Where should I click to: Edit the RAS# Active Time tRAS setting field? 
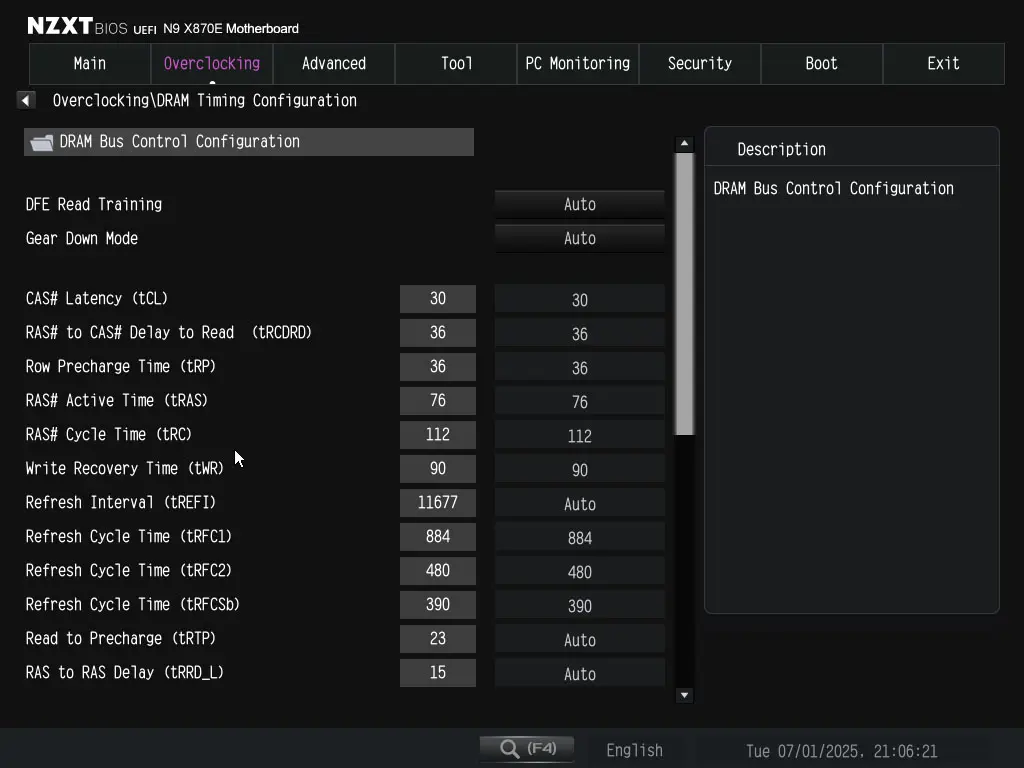(580, 402)
